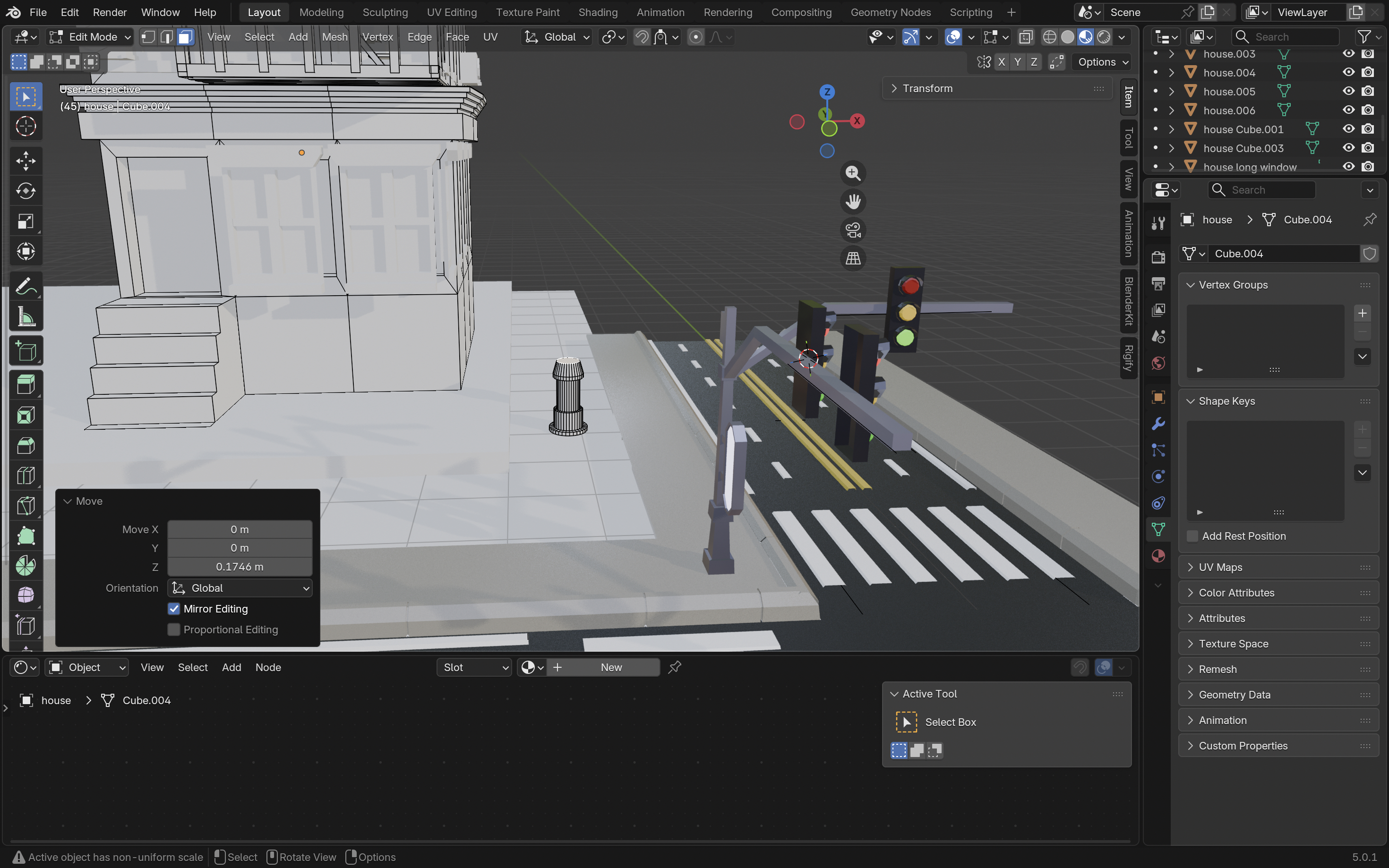Open the Render menu

pyautogui.click(x=110, y=12)
